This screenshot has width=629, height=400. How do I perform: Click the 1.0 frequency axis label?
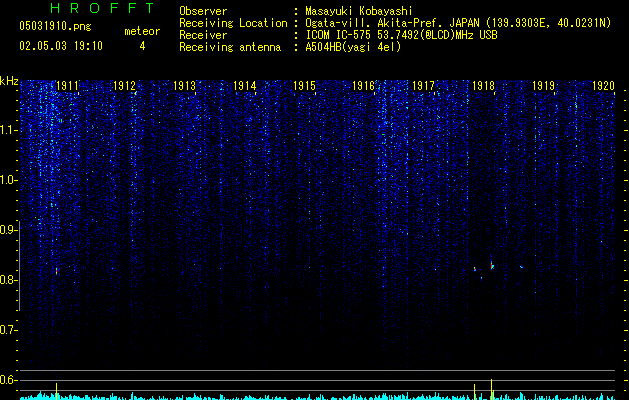[x=8, y=180]
